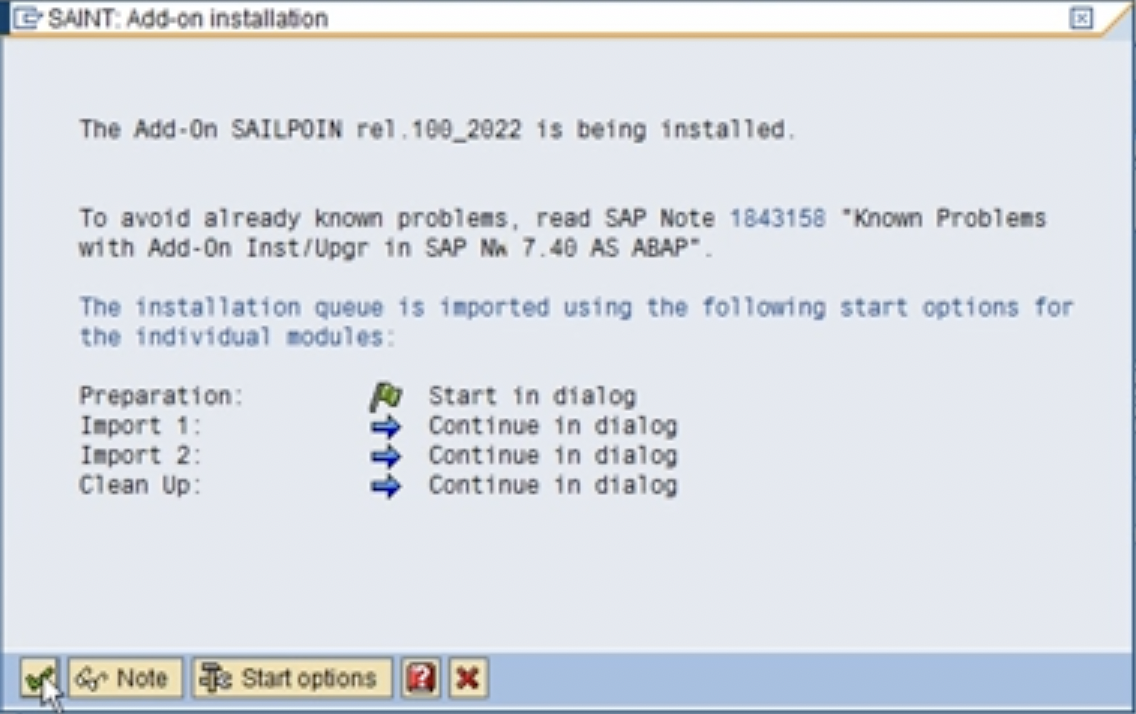Click the 'Import 2:' label
Screen dimensions: 1136x714
click(x=140, y=455)
